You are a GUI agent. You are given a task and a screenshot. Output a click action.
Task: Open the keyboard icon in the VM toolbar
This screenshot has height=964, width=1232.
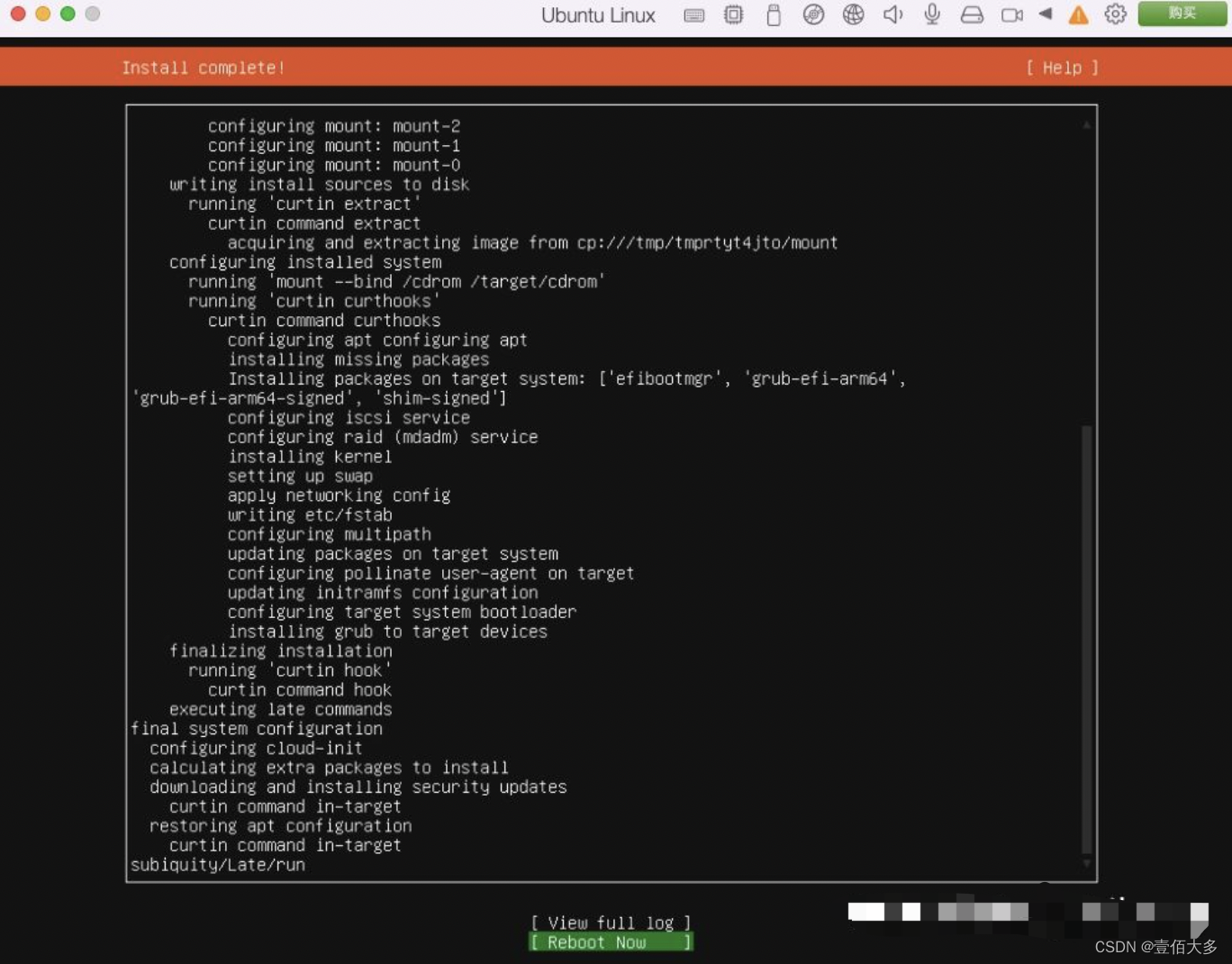point(693,15)
